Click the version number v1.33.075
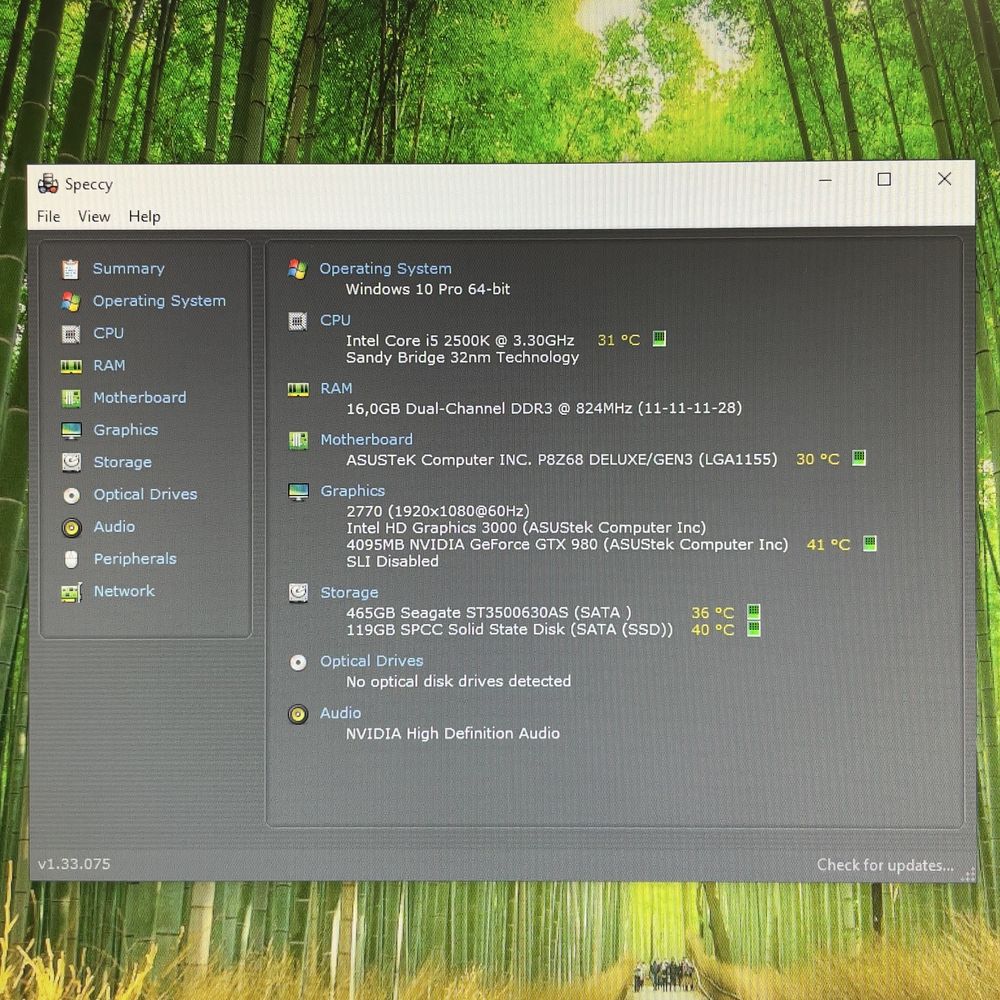Screen dimensions: 1000x1000 74,864
